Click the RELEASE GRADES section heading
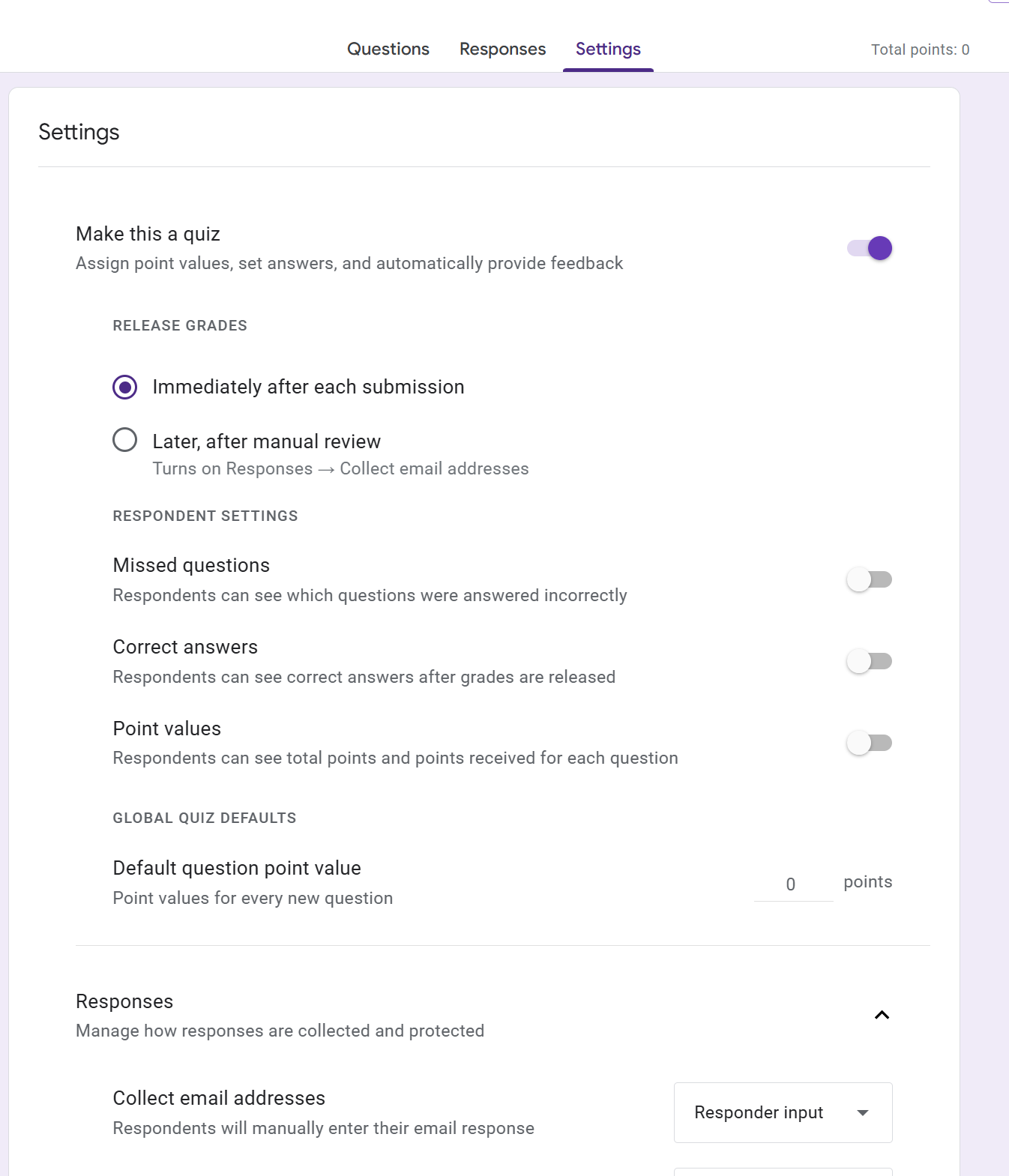This screenshot has width=1009, height=1176. click(180, 326)
